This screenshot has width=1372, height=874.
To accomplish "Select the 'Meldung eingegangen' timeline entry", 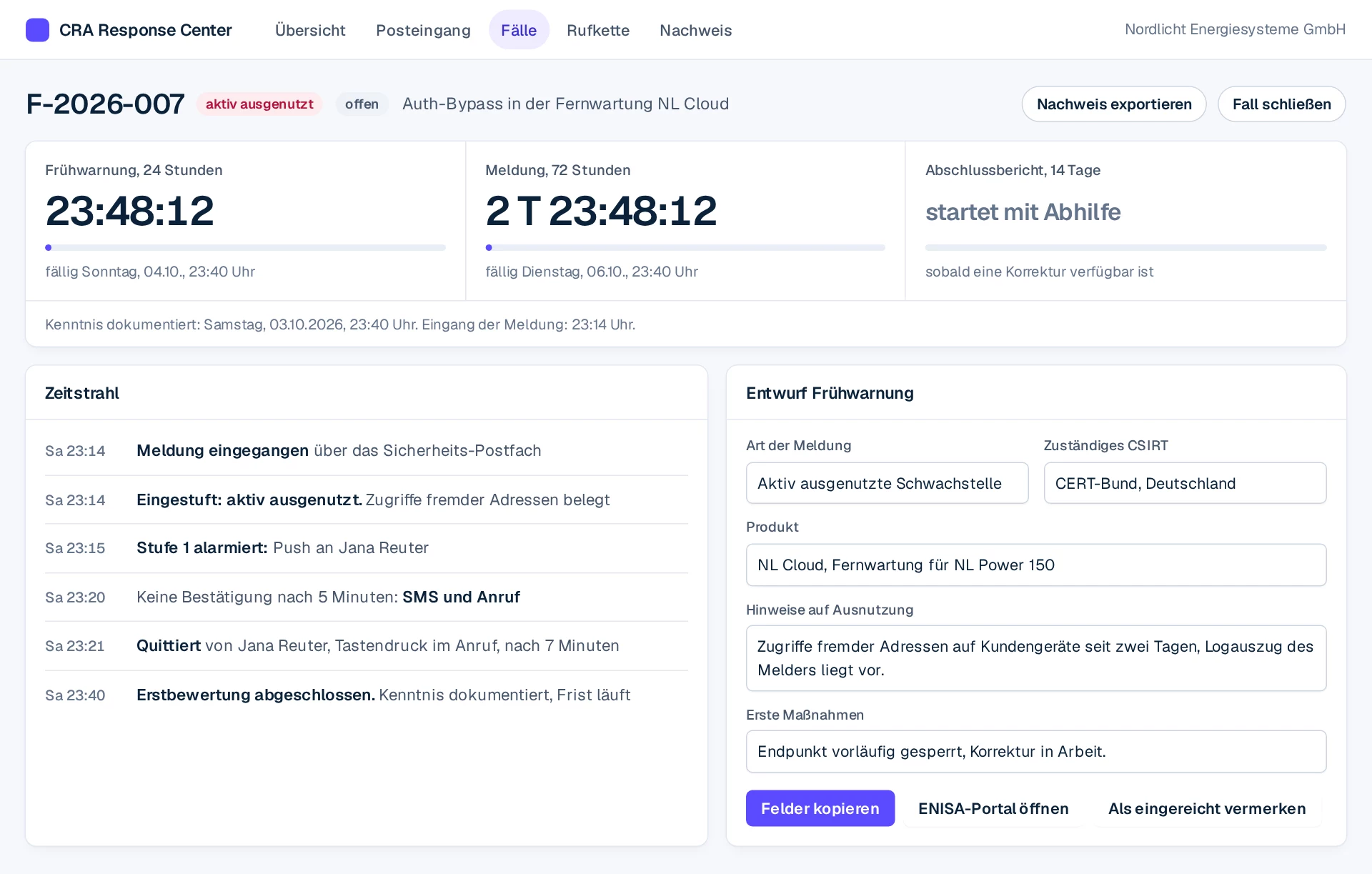I will click(x=366, y=451).
